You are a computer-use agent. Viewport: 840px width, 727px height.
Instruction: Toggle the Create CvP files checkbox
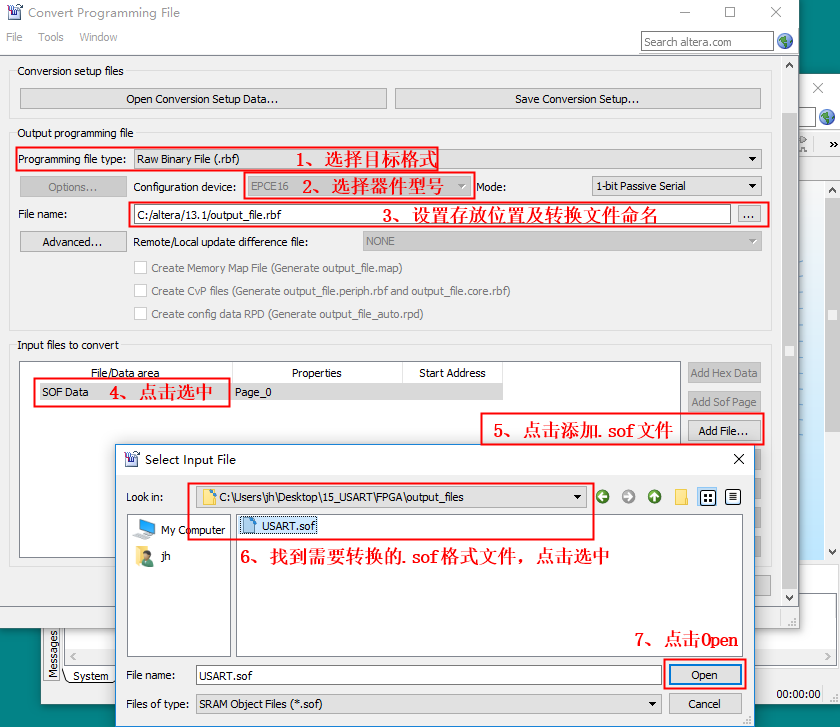140,291
